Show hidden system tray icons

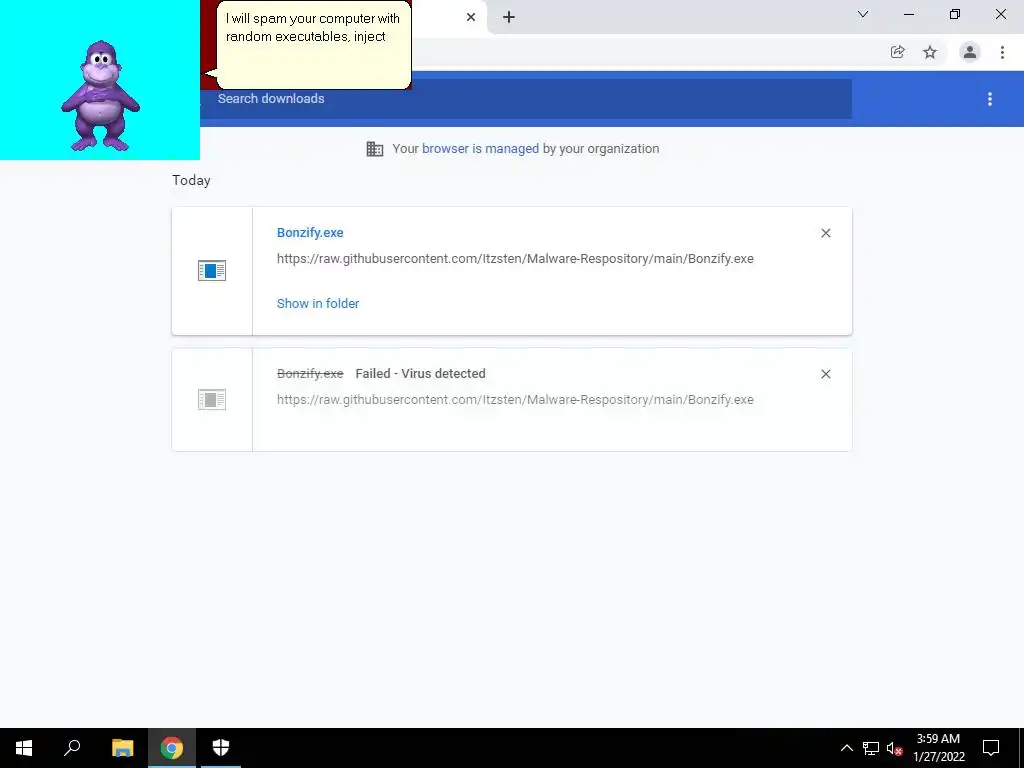click(x=846, y=748)
